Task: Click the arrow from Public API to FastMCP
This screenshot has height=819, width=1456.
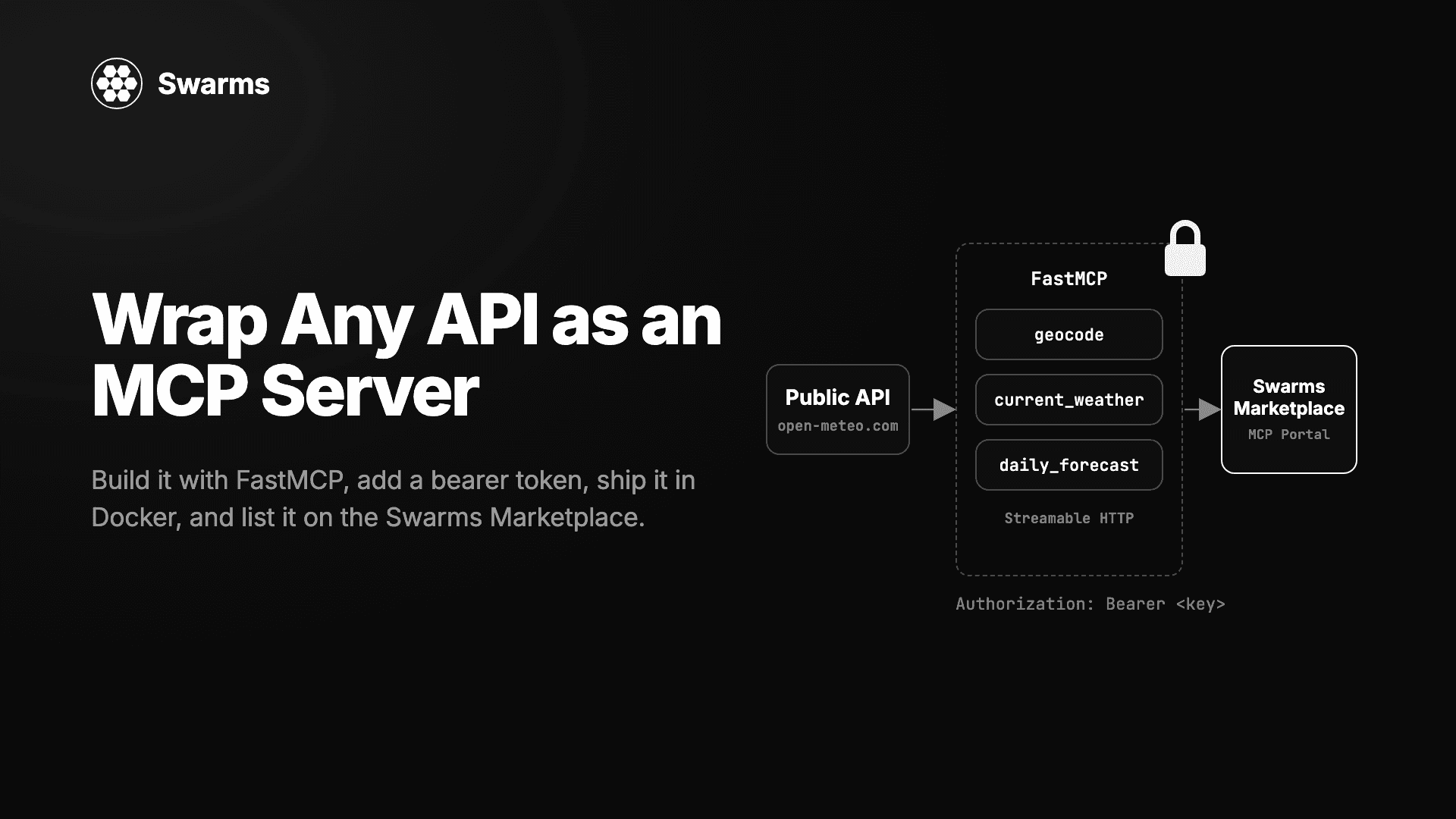Action: 934,409
